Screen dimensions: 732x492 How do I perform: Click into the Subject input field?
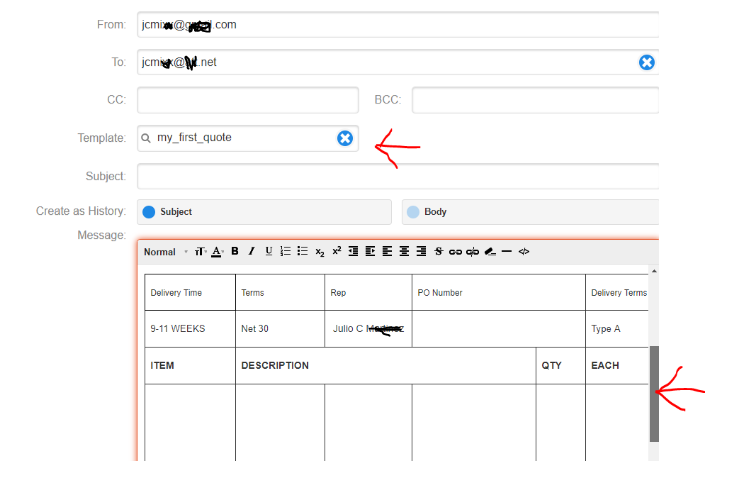click(398, 176)
